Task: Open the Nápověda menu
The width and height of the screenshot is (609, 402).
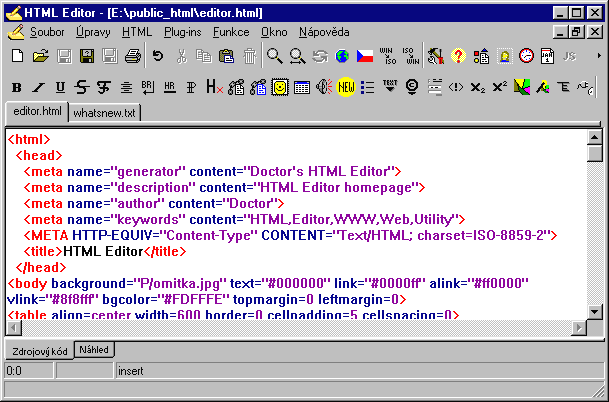Action: [x=324, y=32]
